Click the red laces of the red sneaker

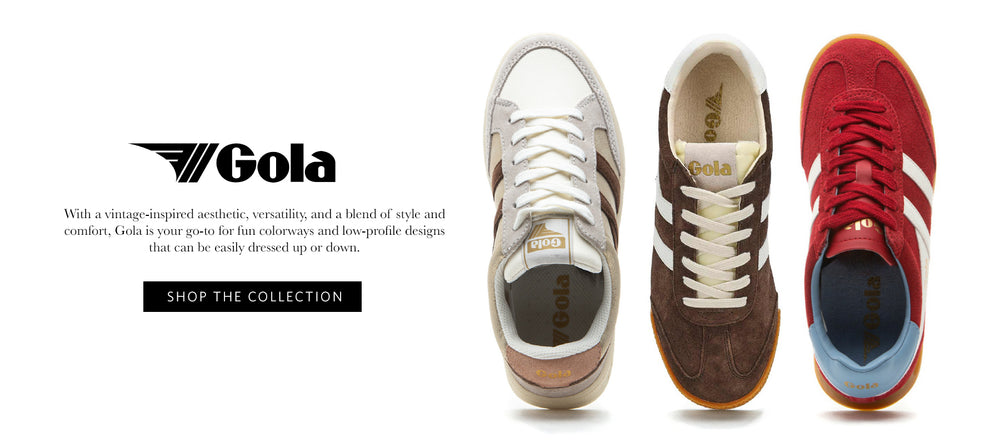click(x=861, y=163)
